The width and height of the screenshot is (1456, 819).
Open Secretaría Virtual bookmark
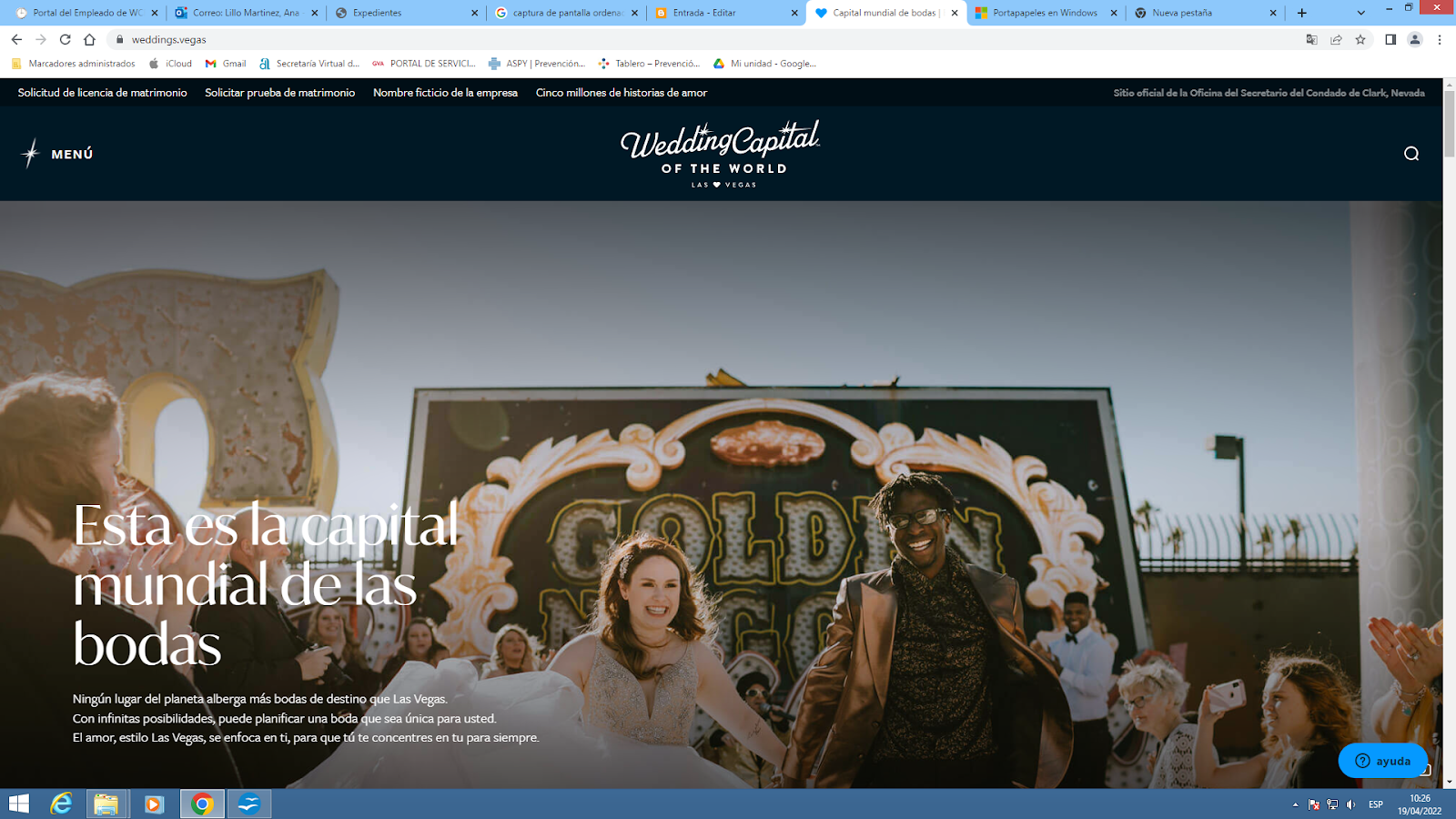(x=309, y=64)
